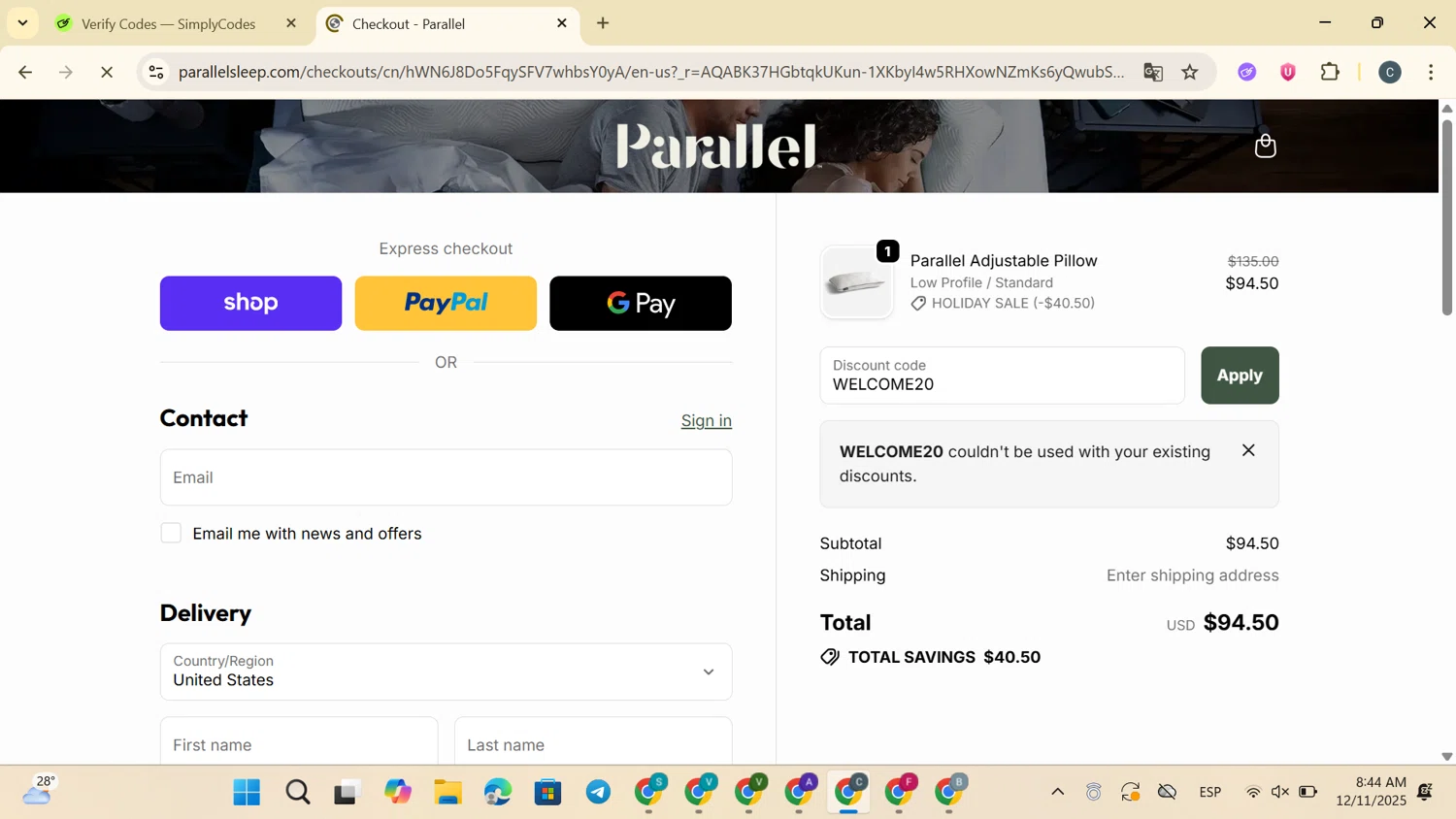Open the cart bag icon

pos(1265,146)
